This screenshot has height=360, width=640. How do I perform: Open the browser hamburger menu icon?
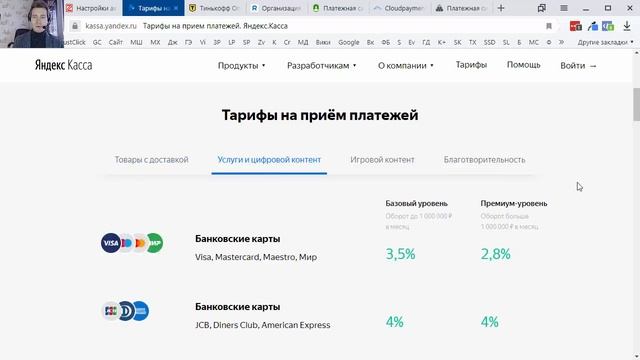click(564, 8)
